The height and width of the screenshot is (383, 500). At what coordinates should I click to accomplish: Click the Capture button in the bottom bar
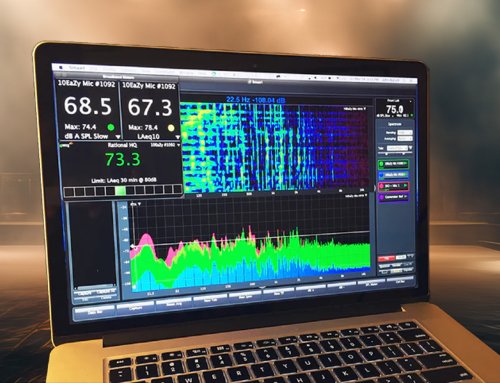click(x=135, y=308)
